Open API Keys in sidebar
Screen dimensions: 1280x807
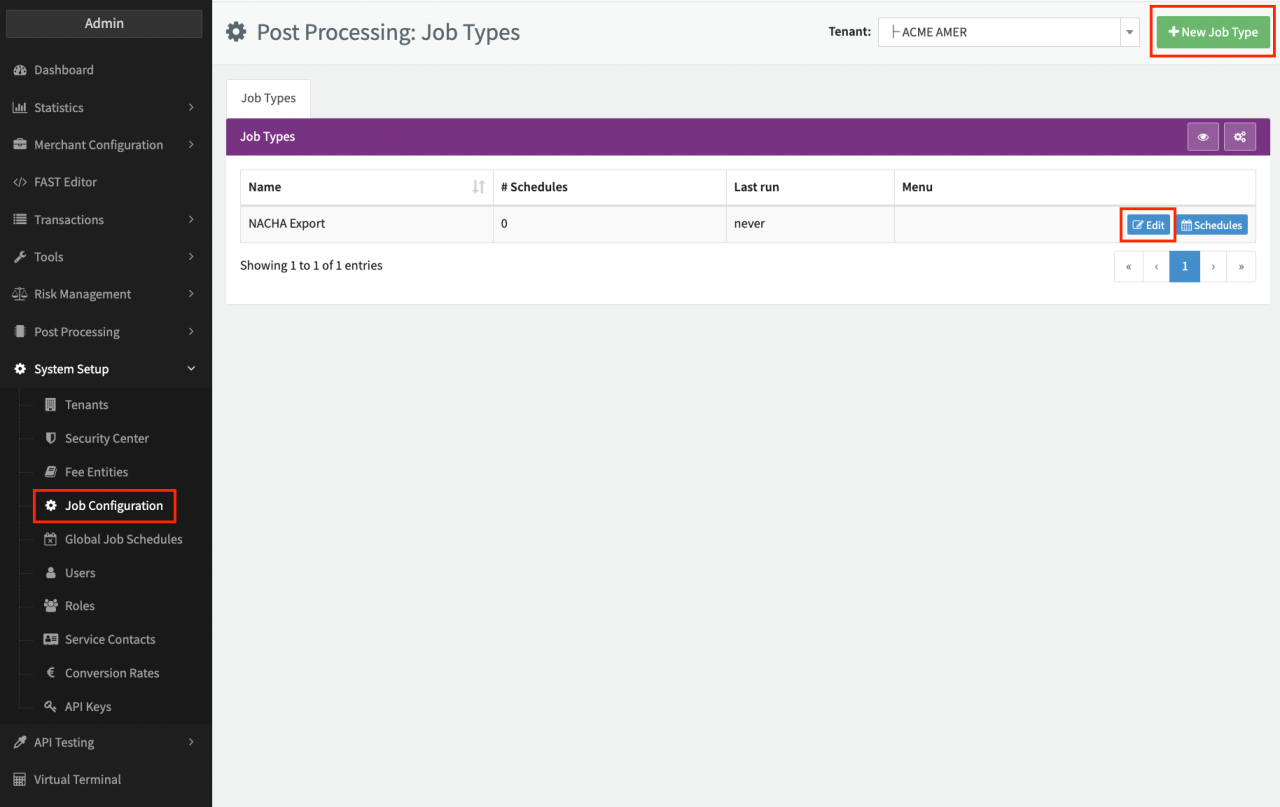(88, 706)
